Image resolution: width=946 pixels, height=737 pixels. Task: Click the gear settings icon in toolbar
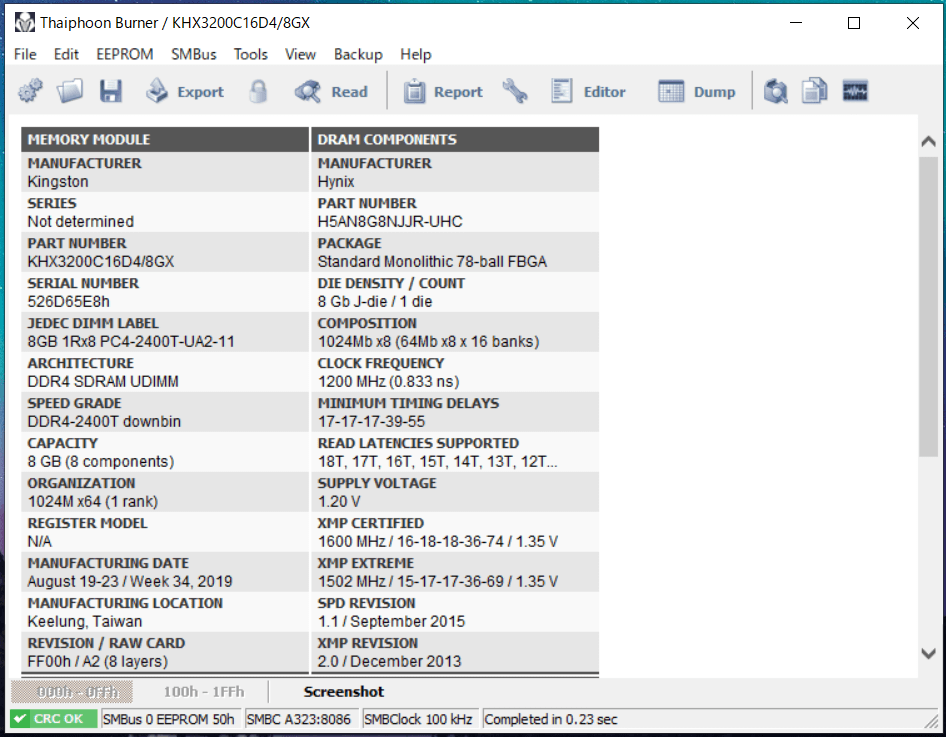[30, 92]
